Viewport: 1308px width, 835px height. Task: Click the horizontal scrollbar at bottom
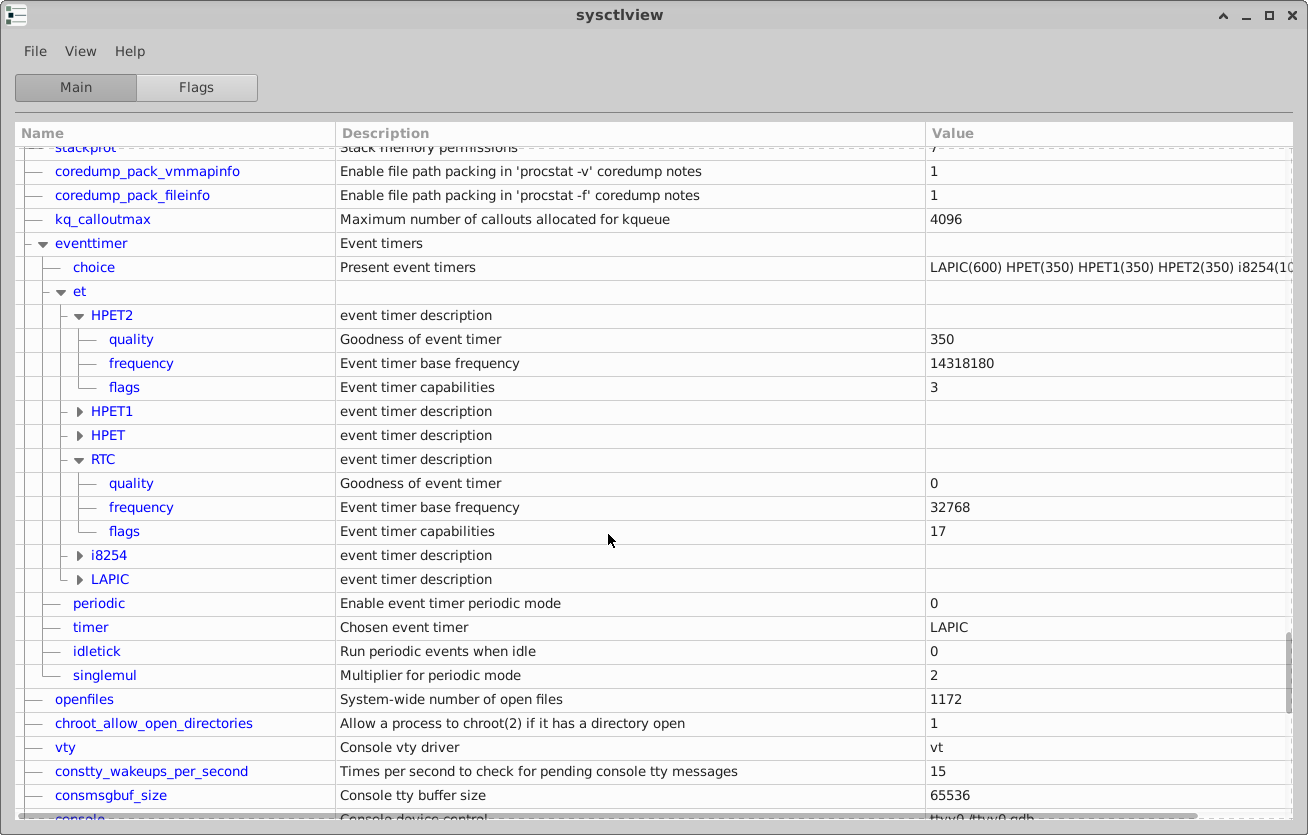pyautogui.click(x=608, y=816)
